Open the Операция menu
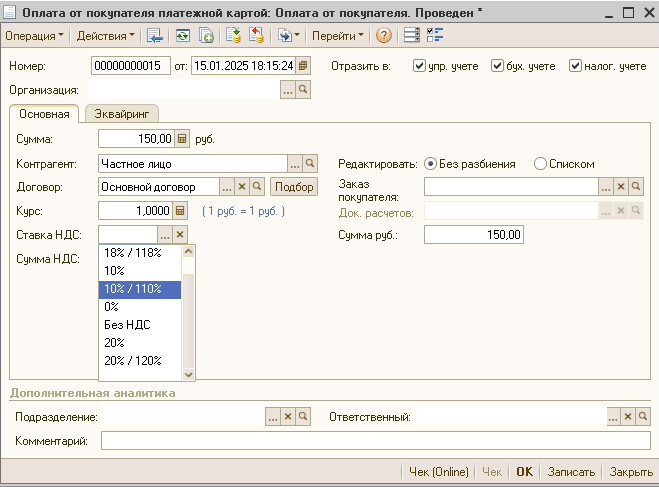This screenshot has width=659, height=487. click(34, 36)
